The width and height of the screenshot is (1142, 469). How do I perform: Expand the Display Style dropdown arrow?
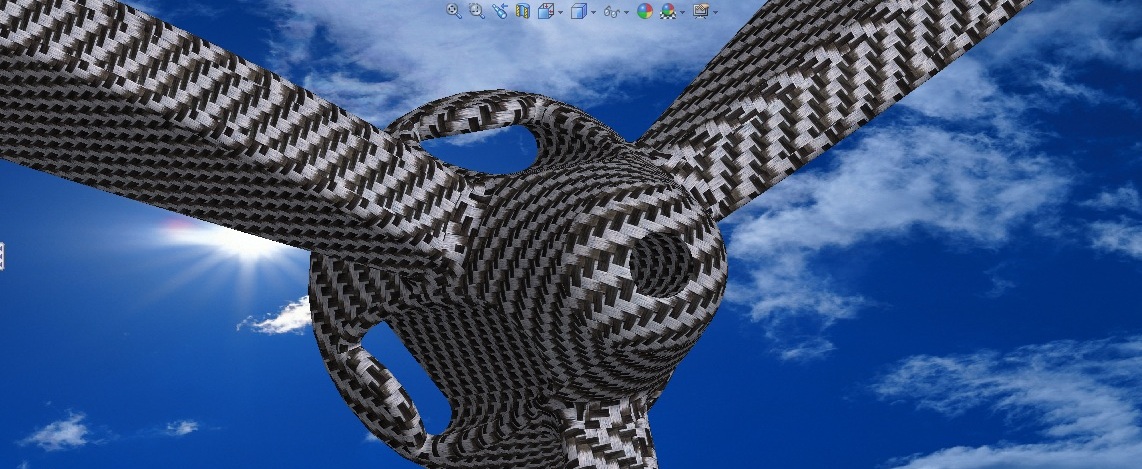coord(594,12)
